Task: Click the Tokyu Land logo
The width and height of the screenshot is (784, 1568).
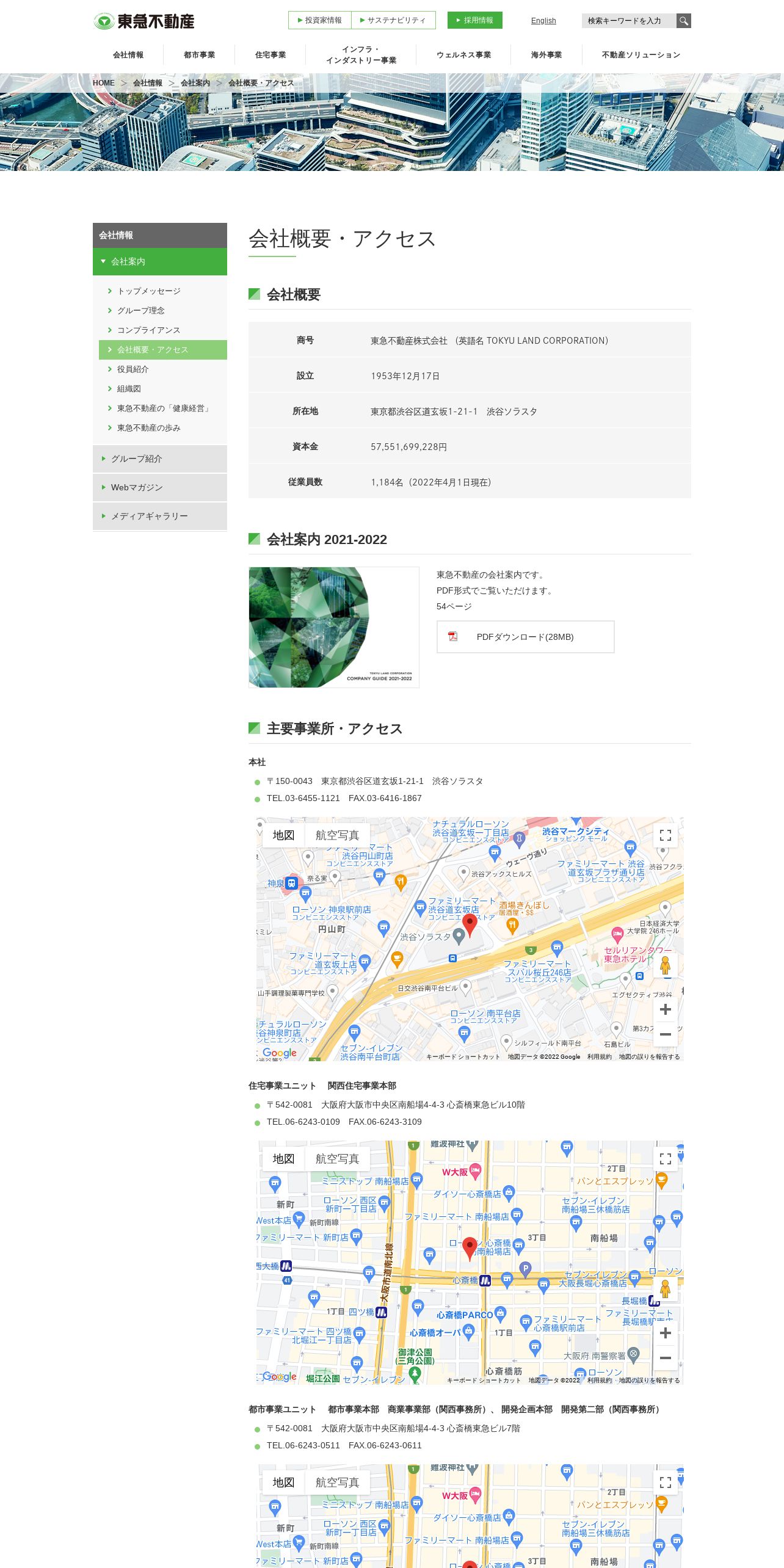Action: [144, 21]
